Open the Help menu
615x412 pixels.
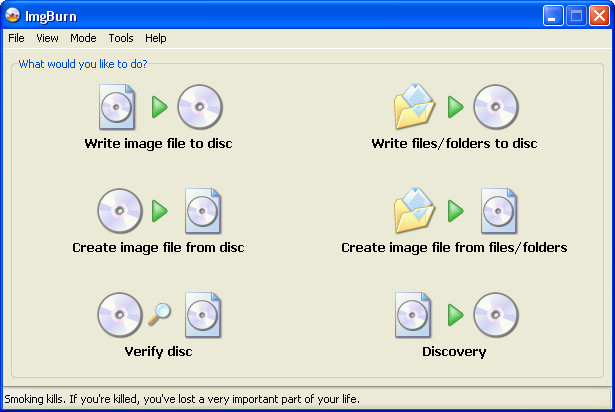(156, 38)
